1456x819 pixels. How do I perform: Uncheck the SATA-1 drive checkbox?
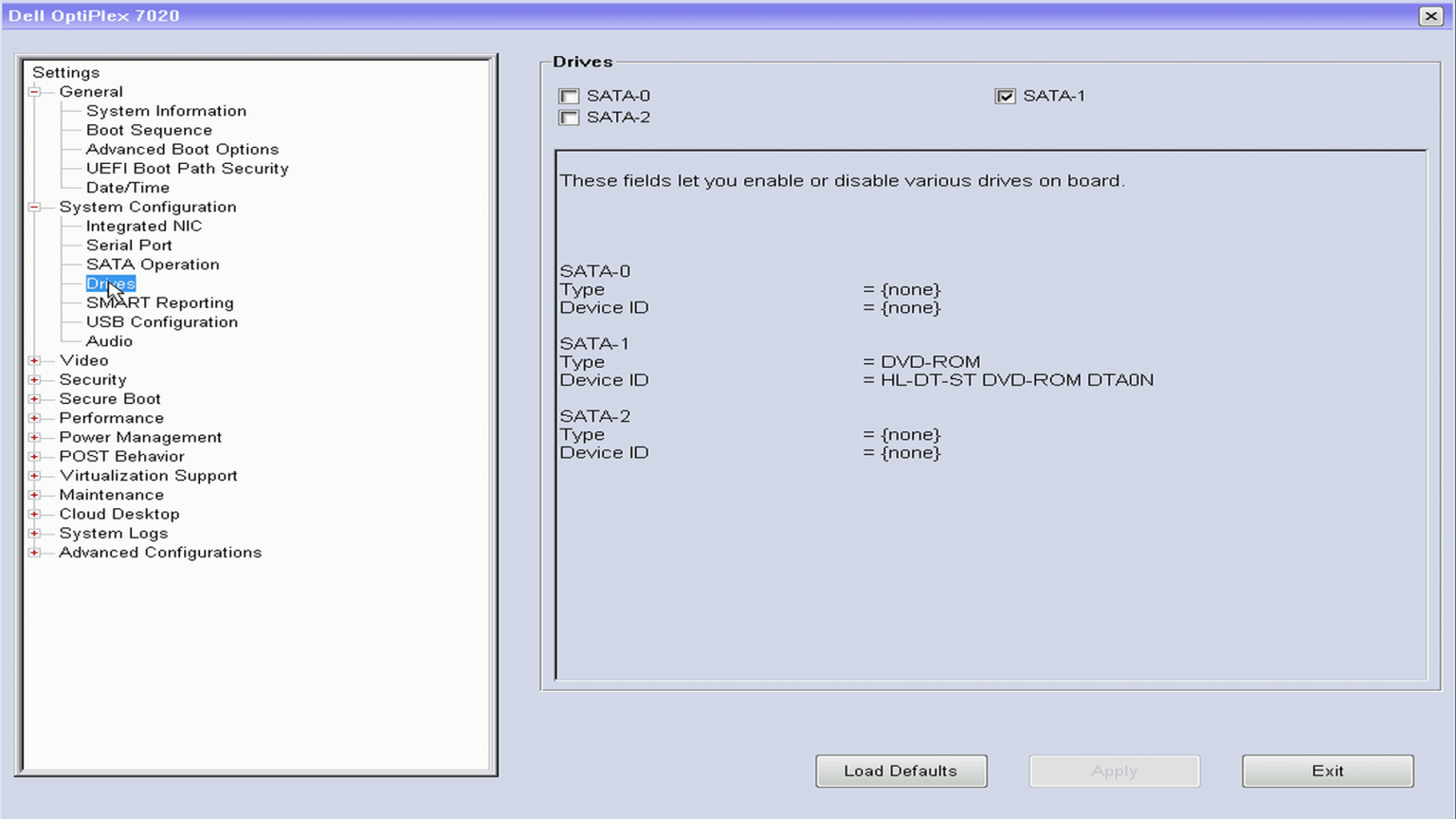point(1005,96)
